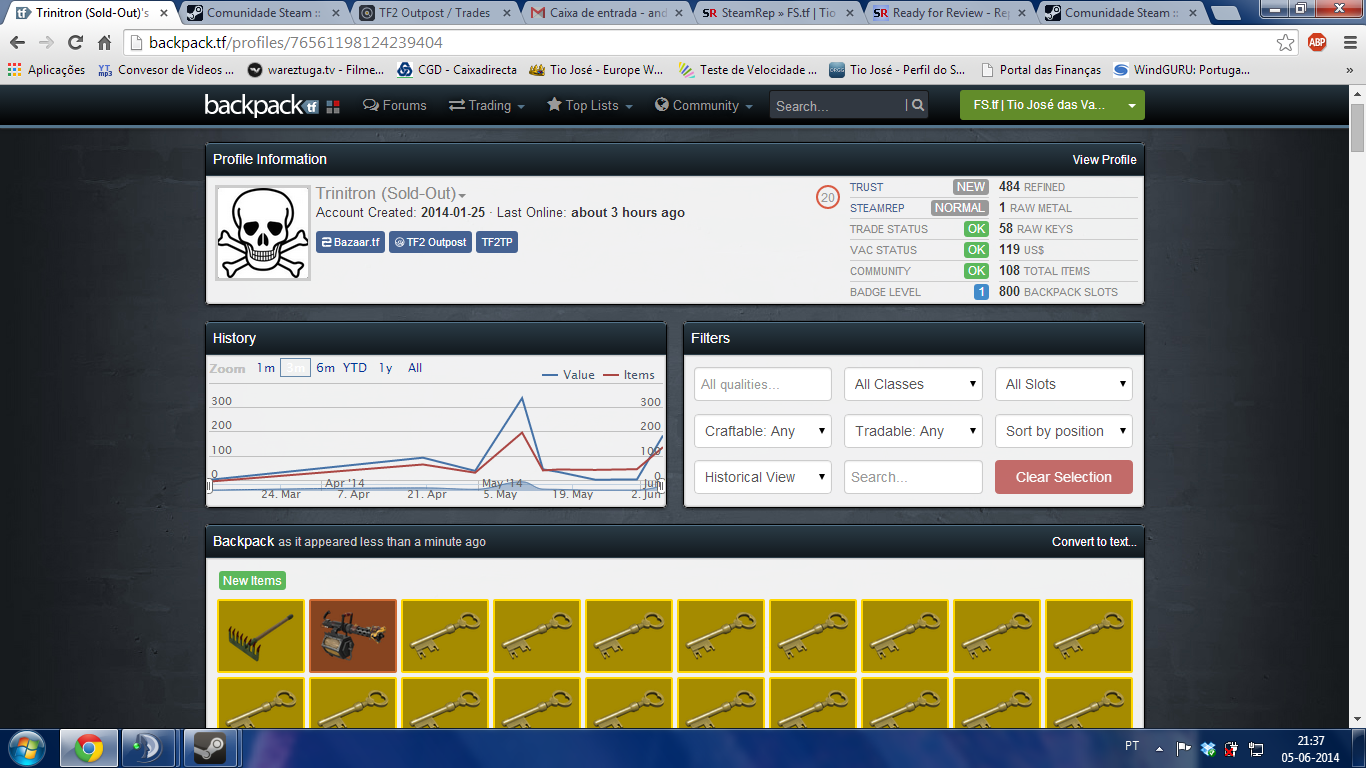Click the taskbar clock 21:37
Screen dimensions: 1366x768
(1310, 741)
